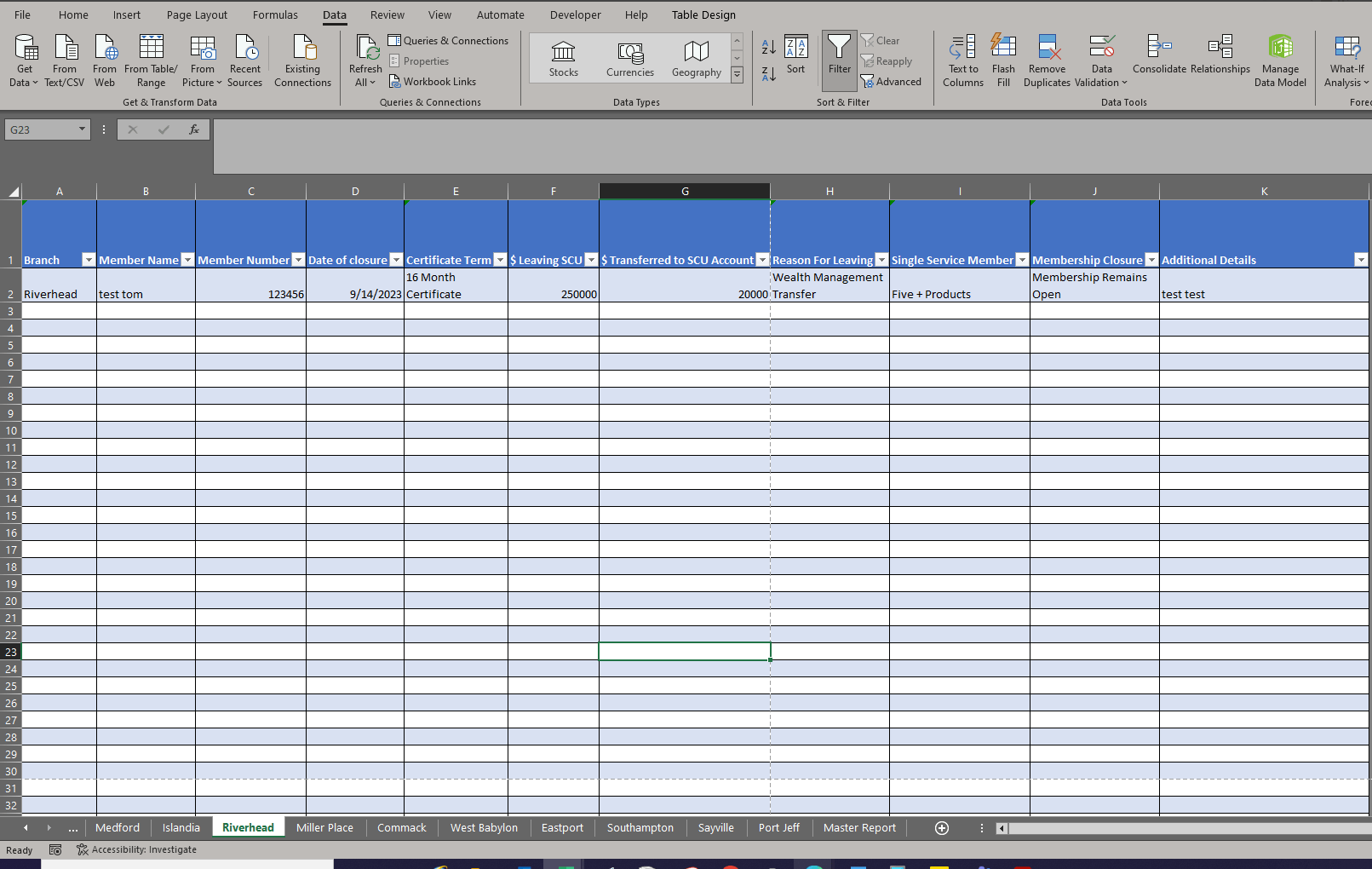Click the macro recording status icon
This screenshot has height=869, width=1372.
(x=55, y=849)
